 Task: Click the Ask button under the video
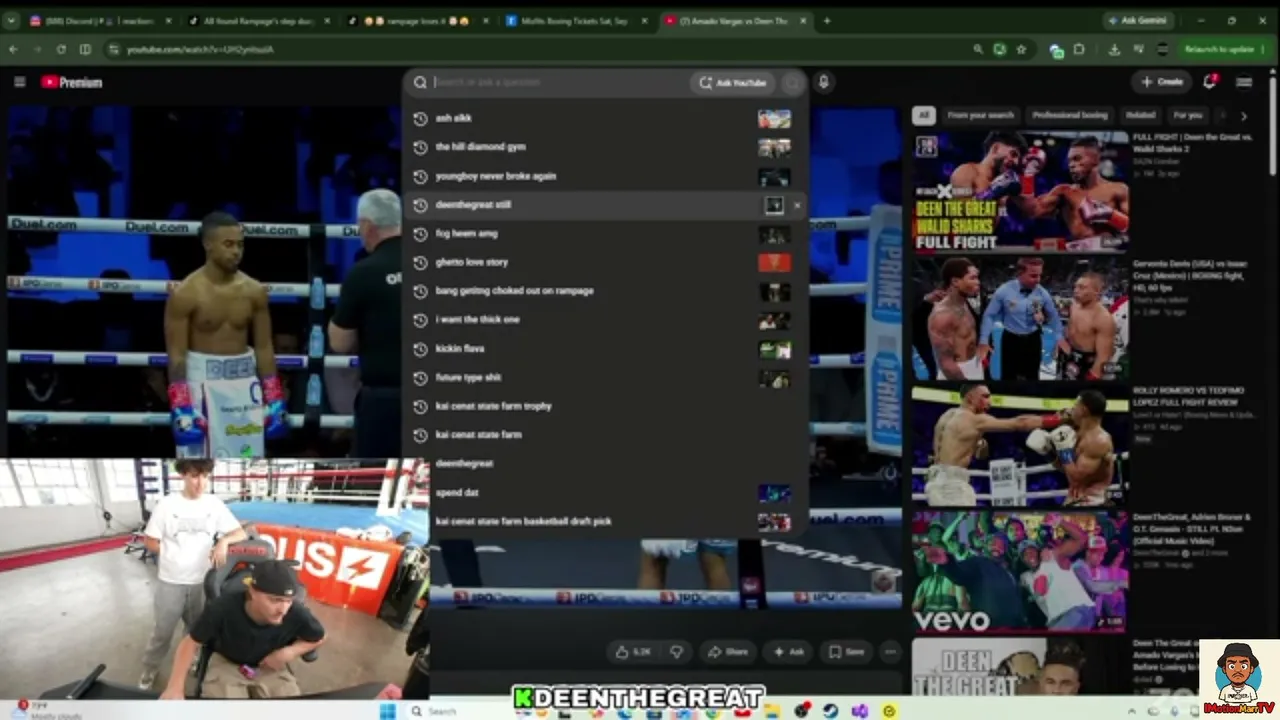click(788, 652)
